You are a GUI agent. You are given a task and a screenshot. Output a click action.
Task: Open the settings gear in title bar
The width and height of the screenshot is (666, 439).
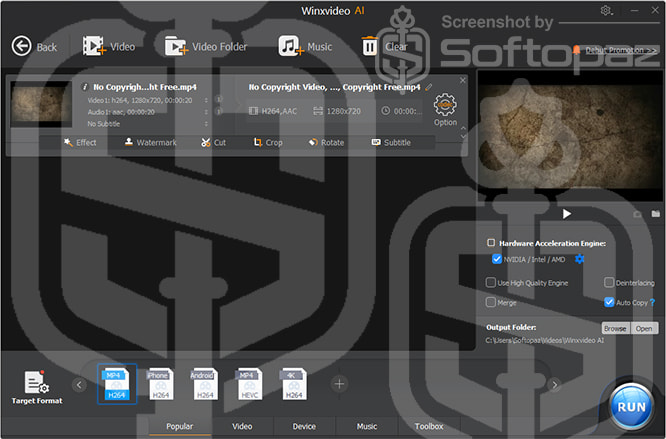click(606, 10)
